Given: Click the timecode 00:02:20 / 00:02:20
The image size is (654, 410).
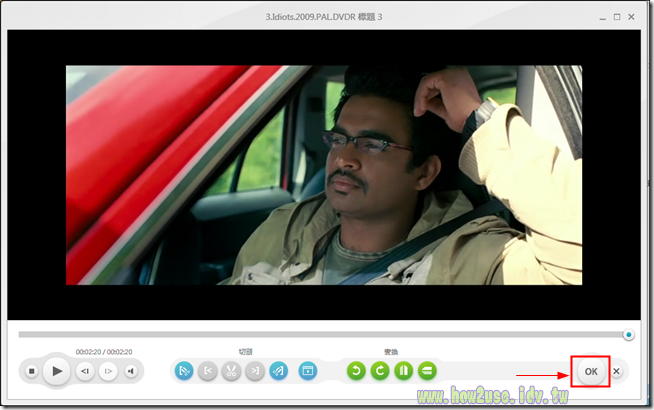Looking at the screenshot, I should (104, 352).
